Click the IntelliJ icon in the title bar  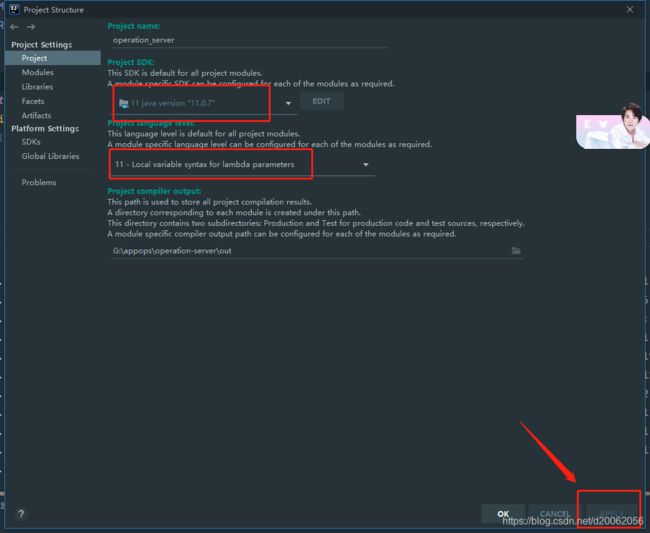tap(14, 9)
